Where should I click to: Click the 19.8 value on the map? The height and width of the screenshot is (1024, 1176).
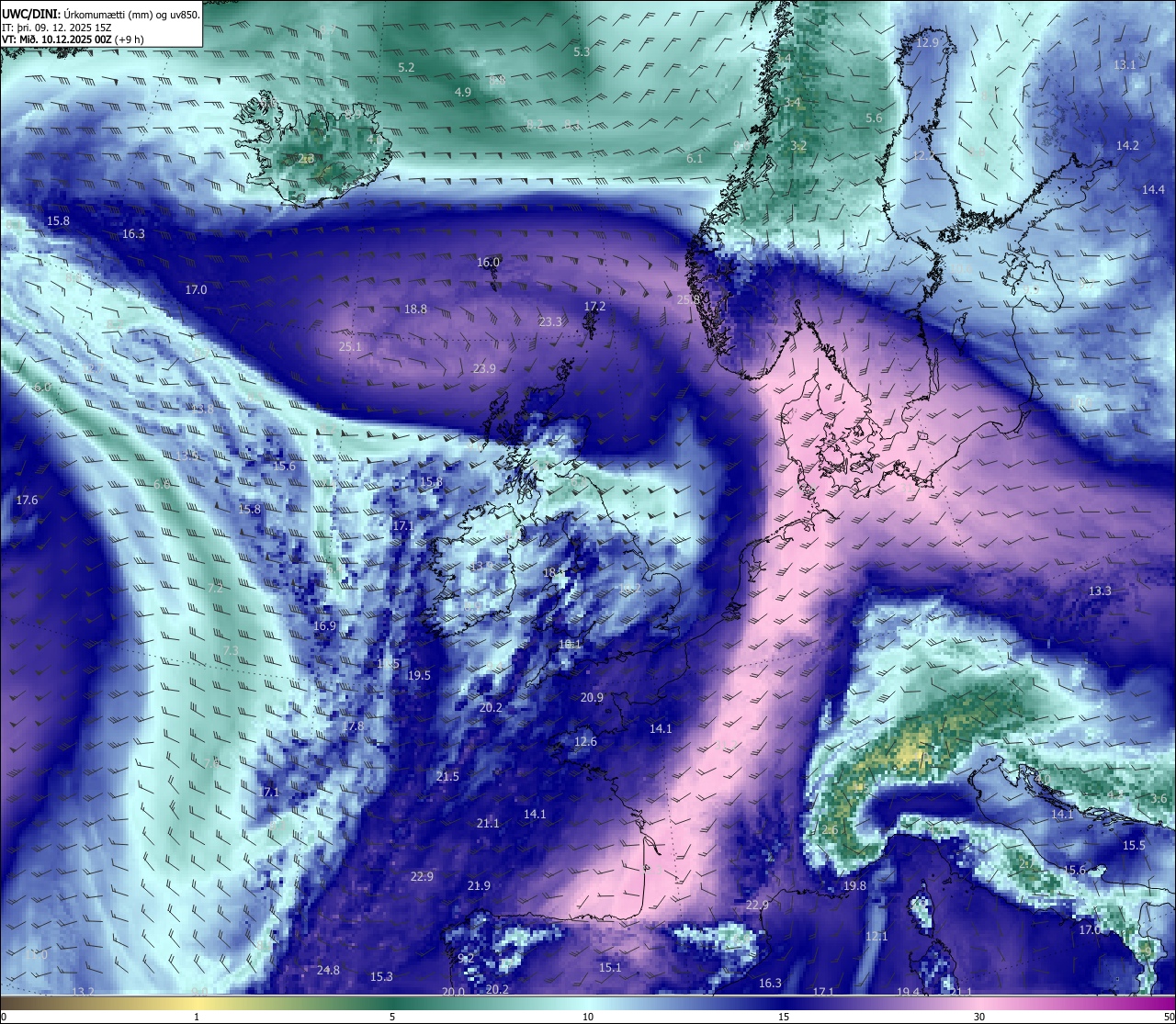pos(854,886)
